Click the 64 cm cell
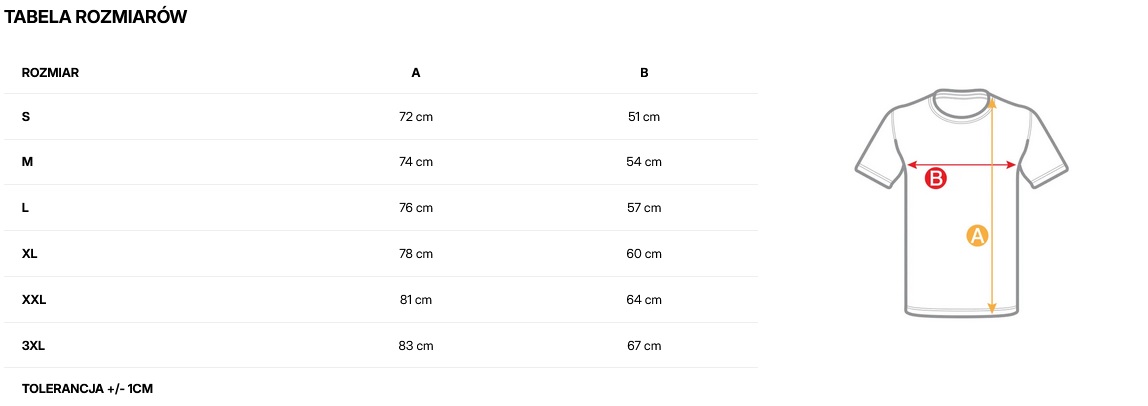This screenshot has width=1148, height=406. [x=644, y=300]
